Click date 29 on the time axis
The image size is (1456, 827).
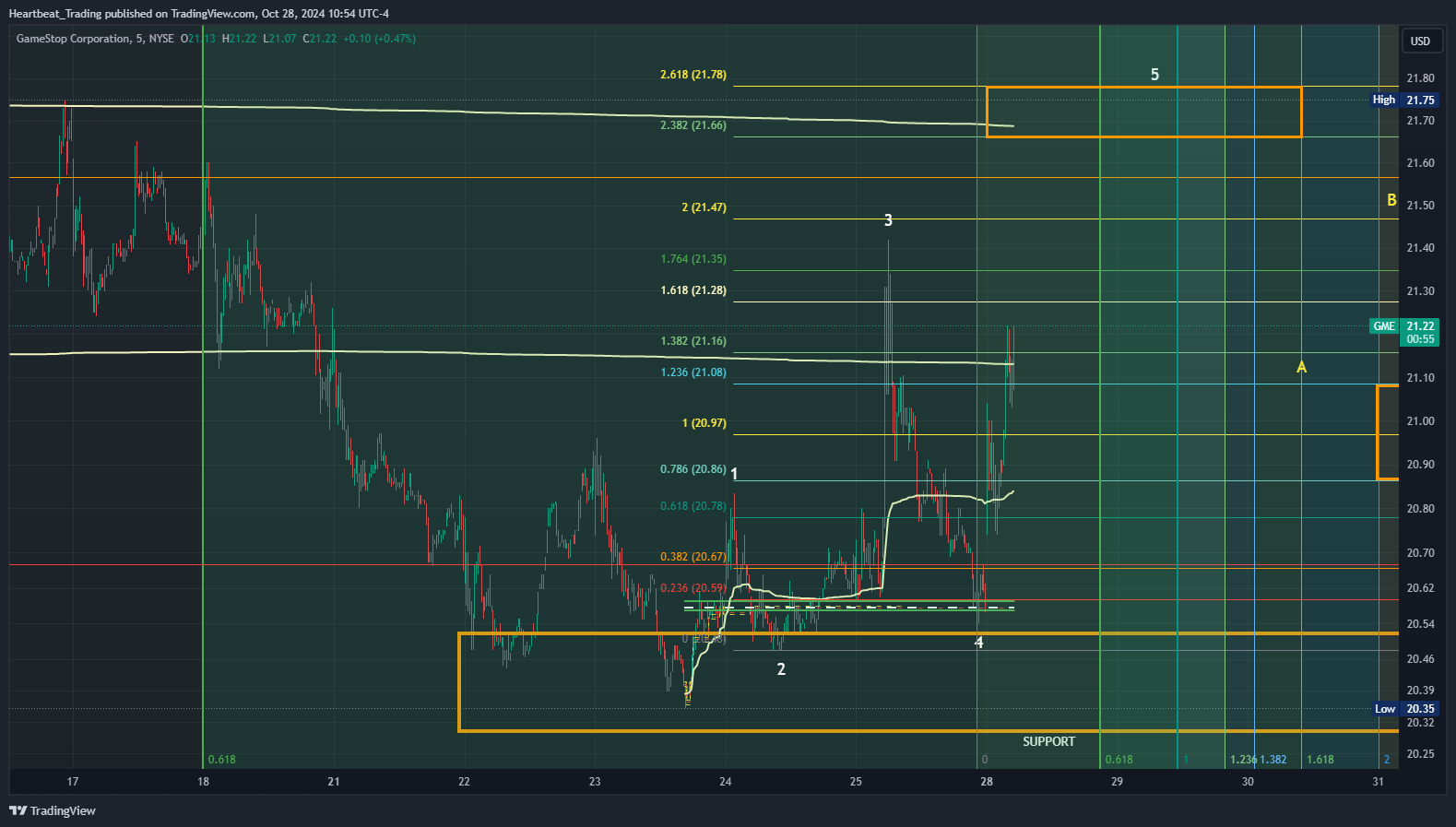point(1117,782)
